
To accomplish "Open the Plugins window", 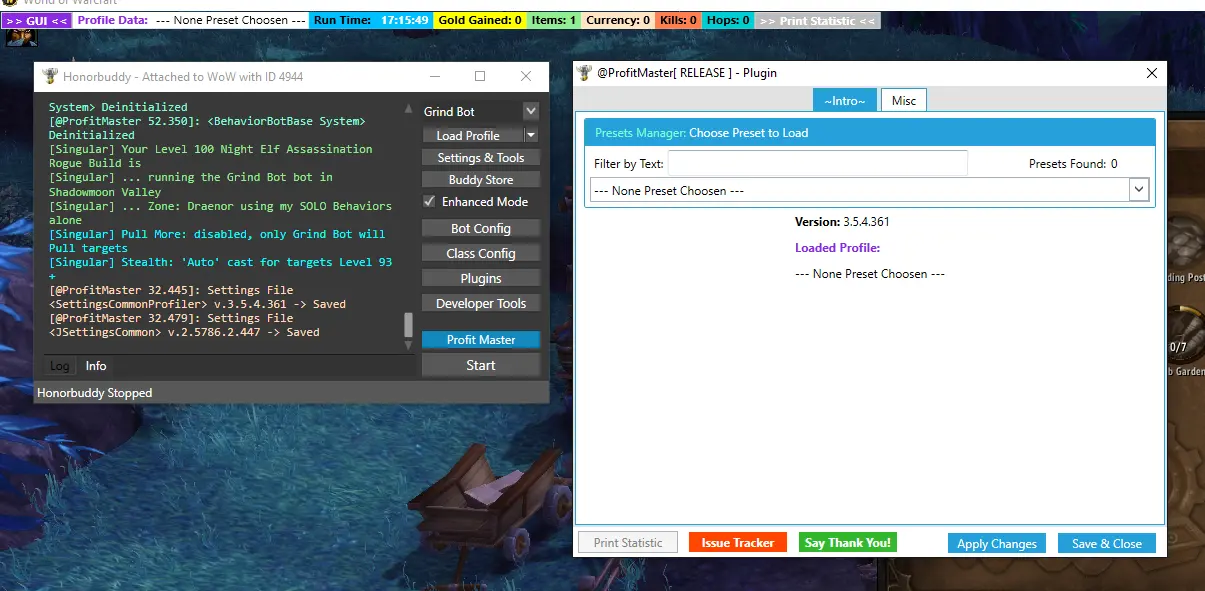I will (481, 278).
